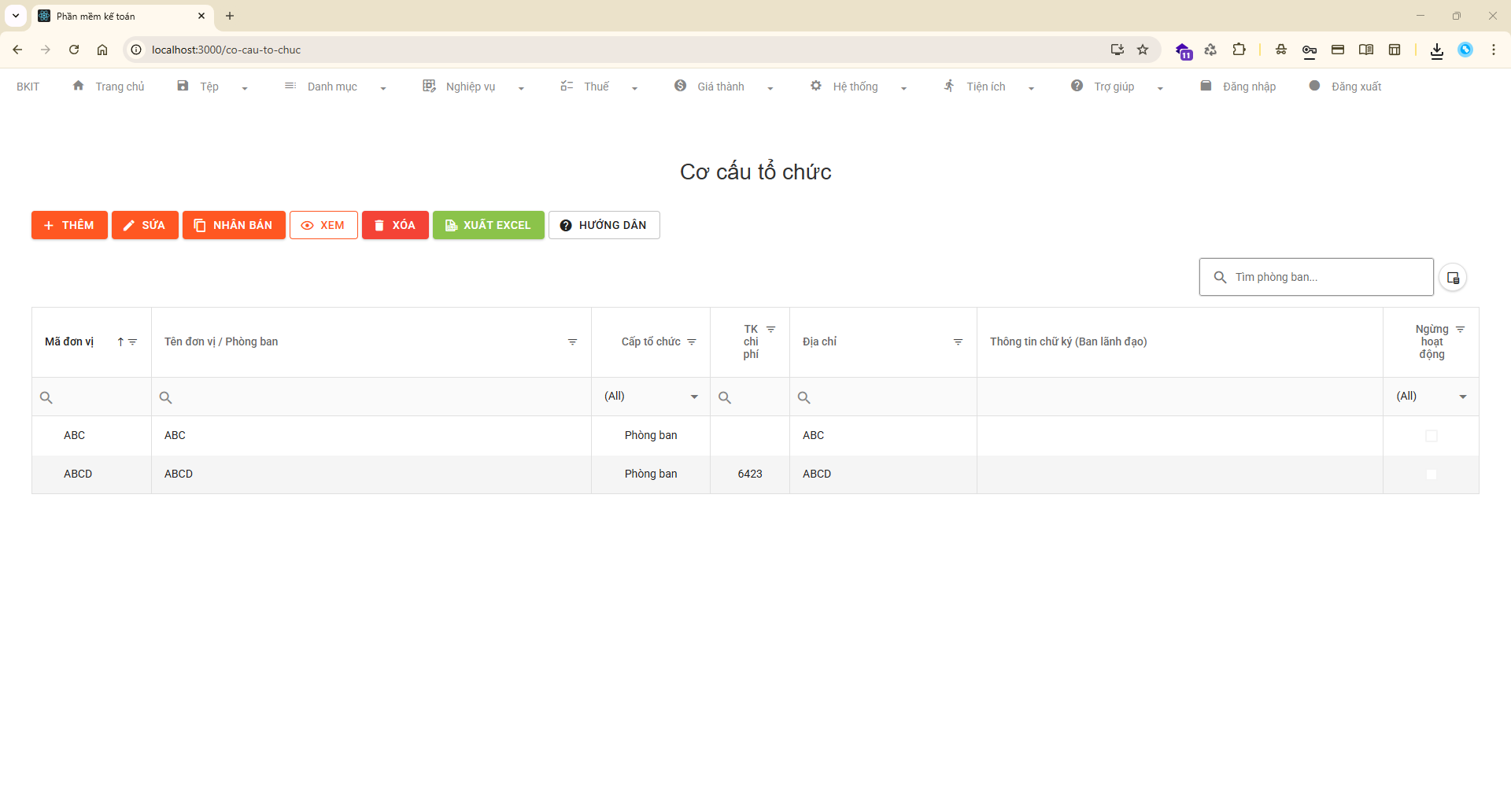Select Đăng nhập in the navigation bar

(x=1238, y=87)
